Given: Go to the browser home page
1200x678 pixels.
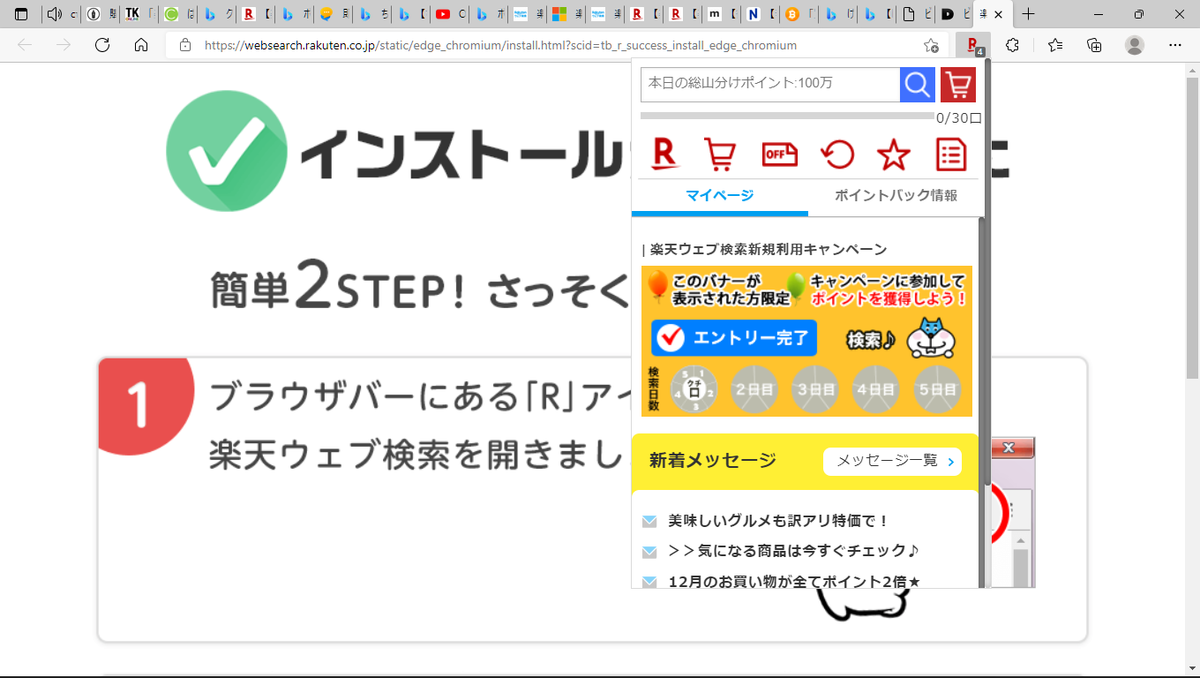Looking at the screenshot, I should click(x=141, y=45).
